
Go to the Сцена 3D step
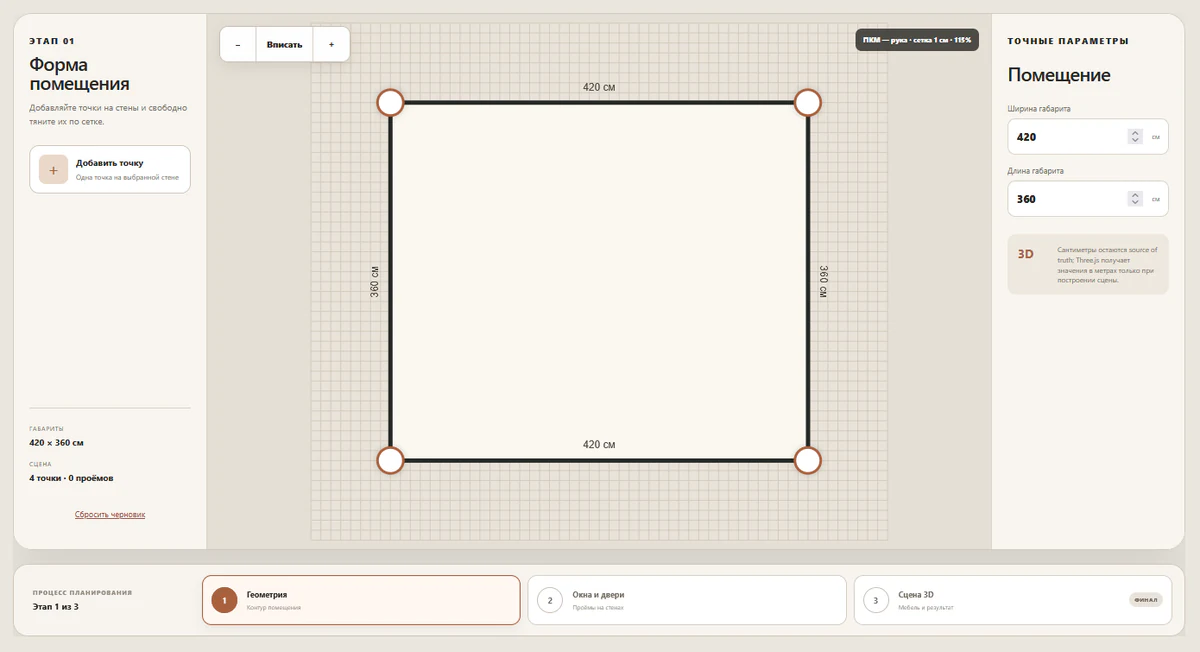pyautogui.click(x=1012, y=600)
